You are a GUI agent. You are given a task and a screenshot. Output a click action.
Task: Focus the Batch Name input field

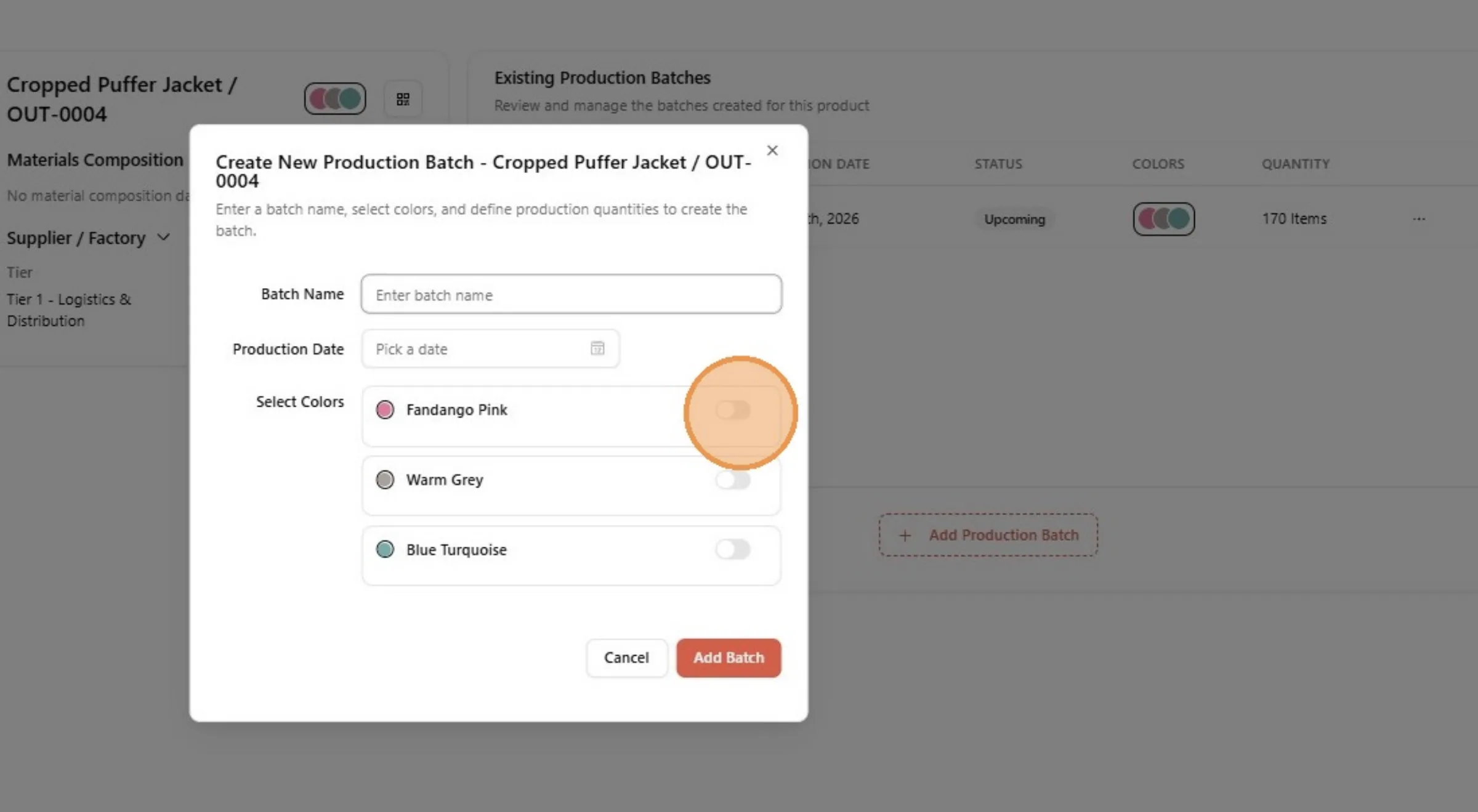pyautogui.click(x=571, y=294)
